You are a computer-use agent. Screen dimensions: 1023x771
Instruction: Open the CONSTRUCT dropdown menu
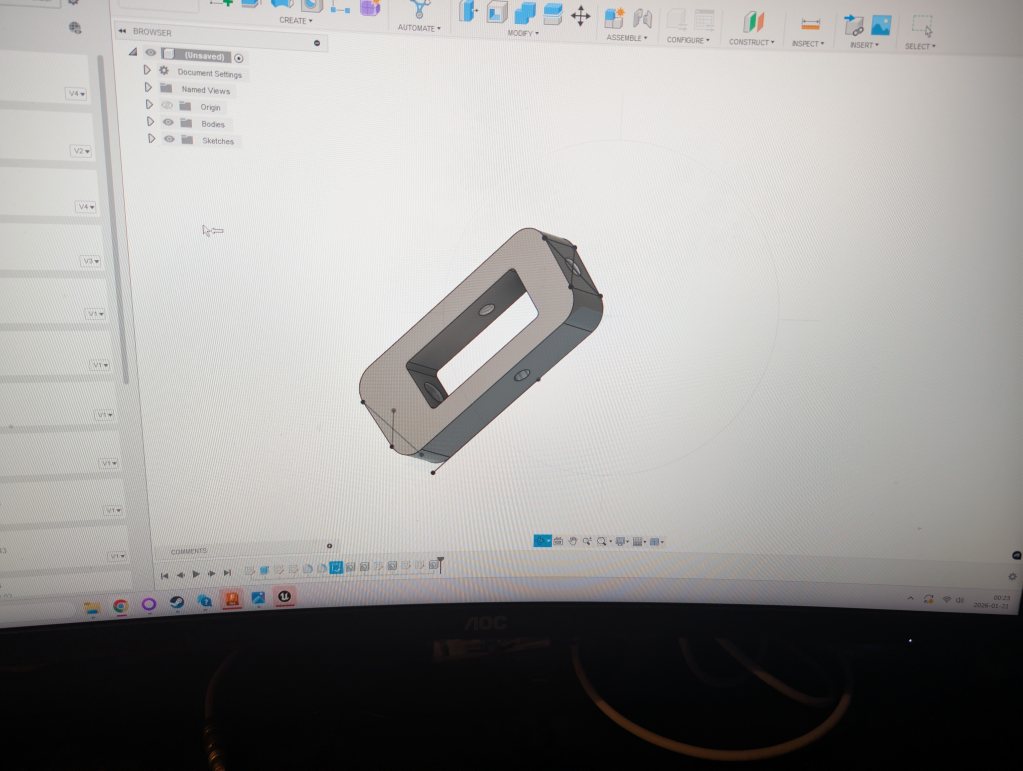coord(750,42)
